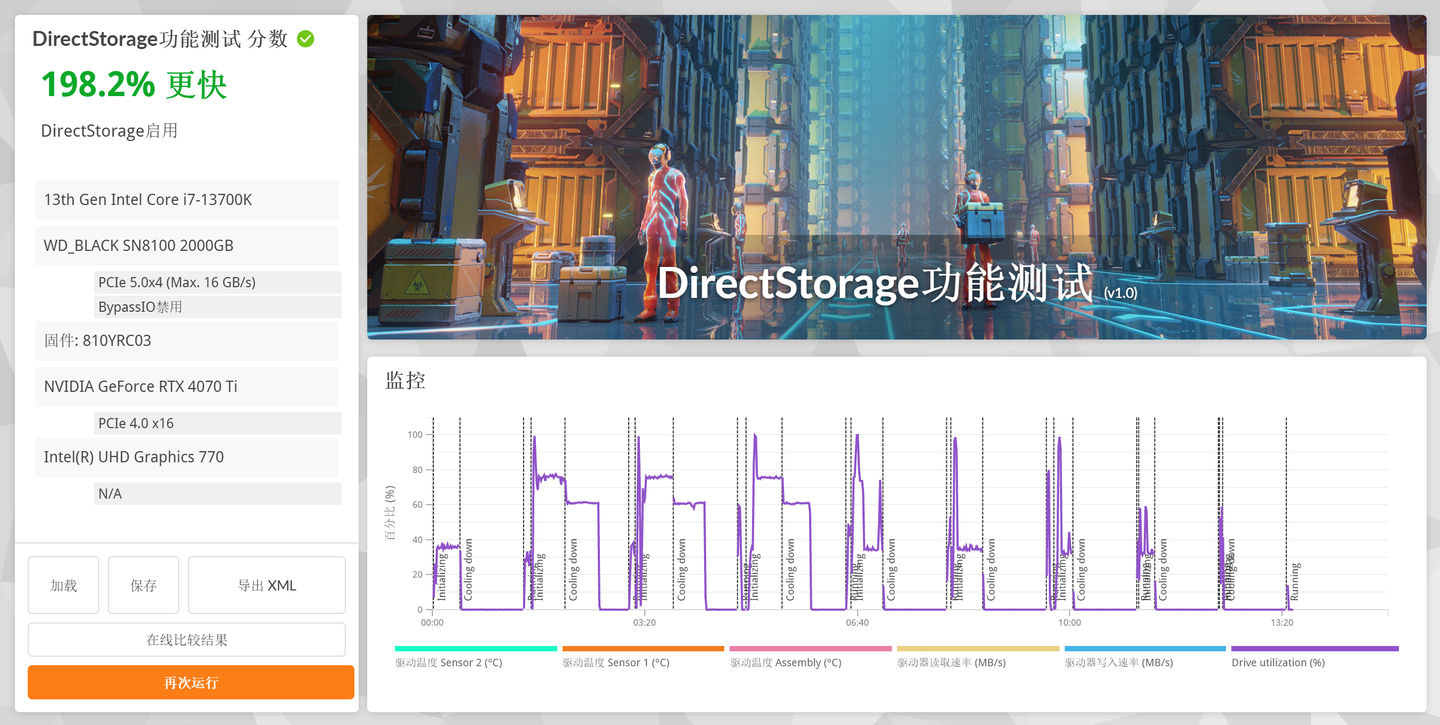The width and height of the screenshot is (1440, 725).
Task: Click PCIe 5.0x4 (Max. 16 GB/s) text
Action: (177, 283)
